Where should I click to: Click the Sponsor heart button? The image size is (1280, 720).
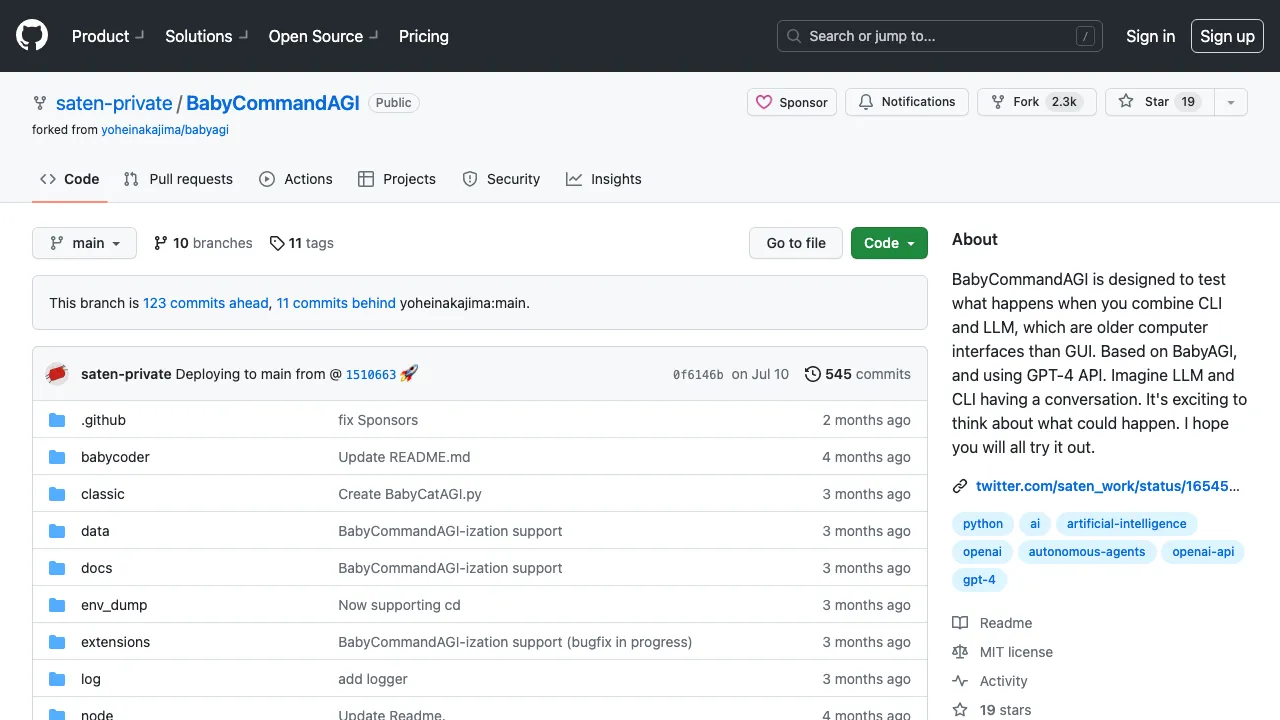[792, 102]
